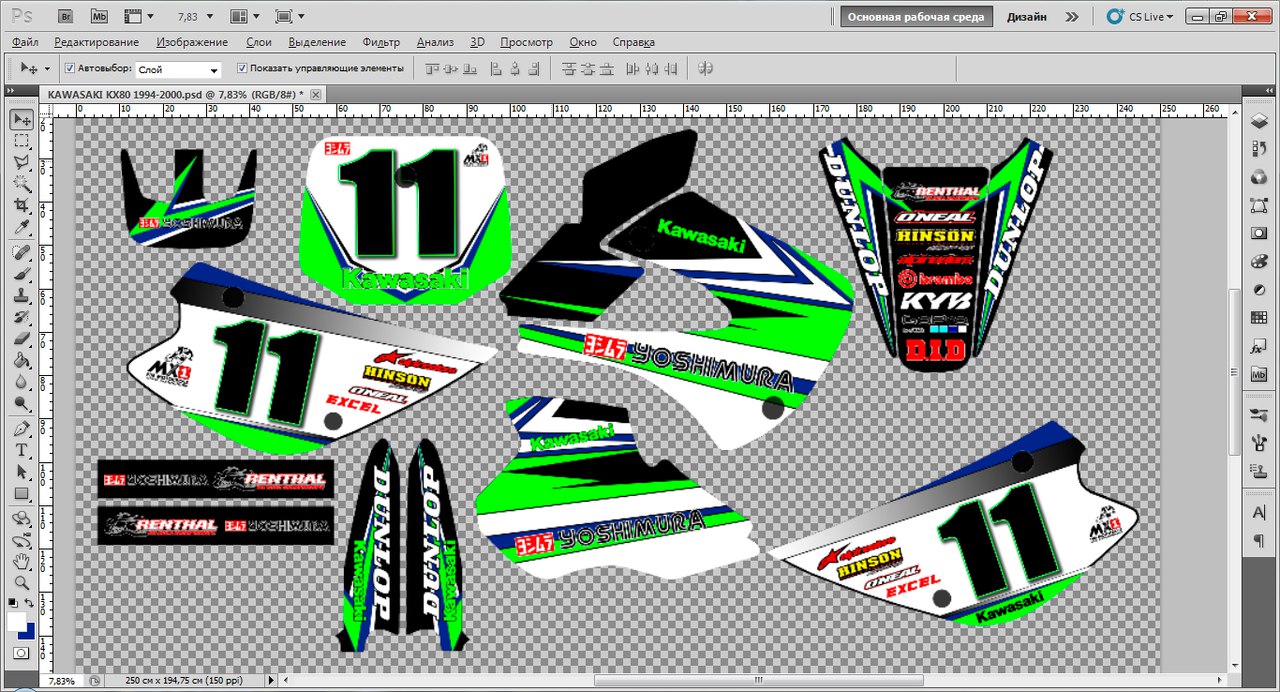Select the Move tool

point(21,120)
